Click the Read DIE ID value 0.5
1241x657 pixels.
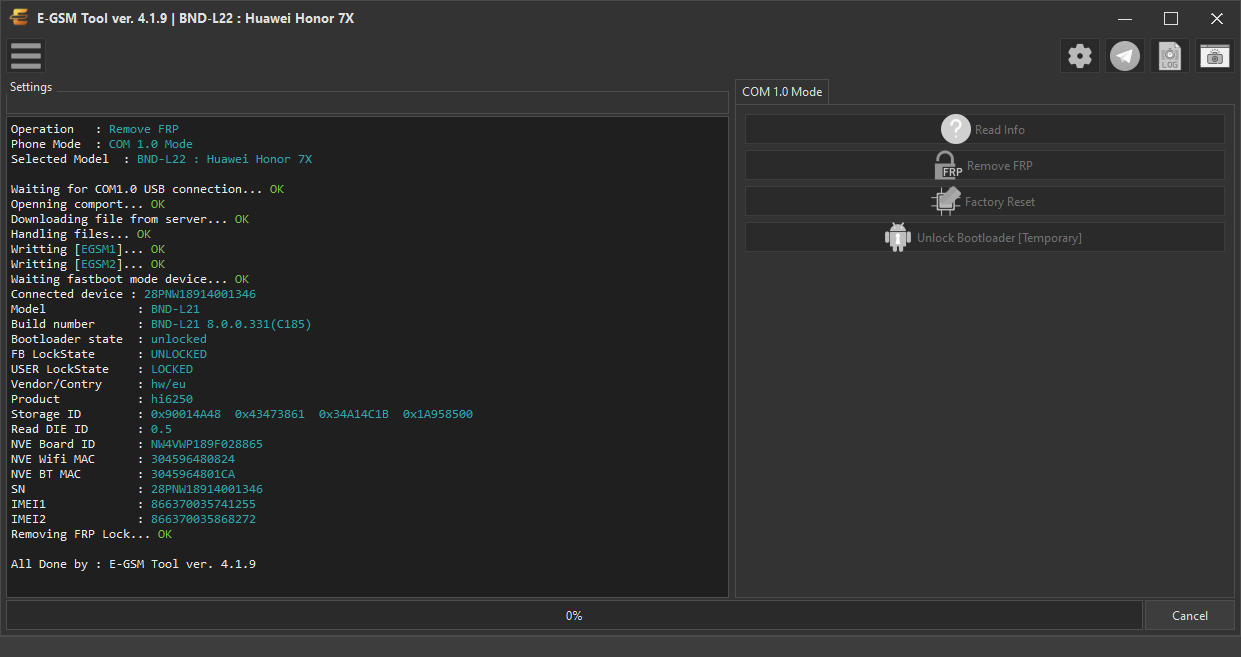point(161,429)
